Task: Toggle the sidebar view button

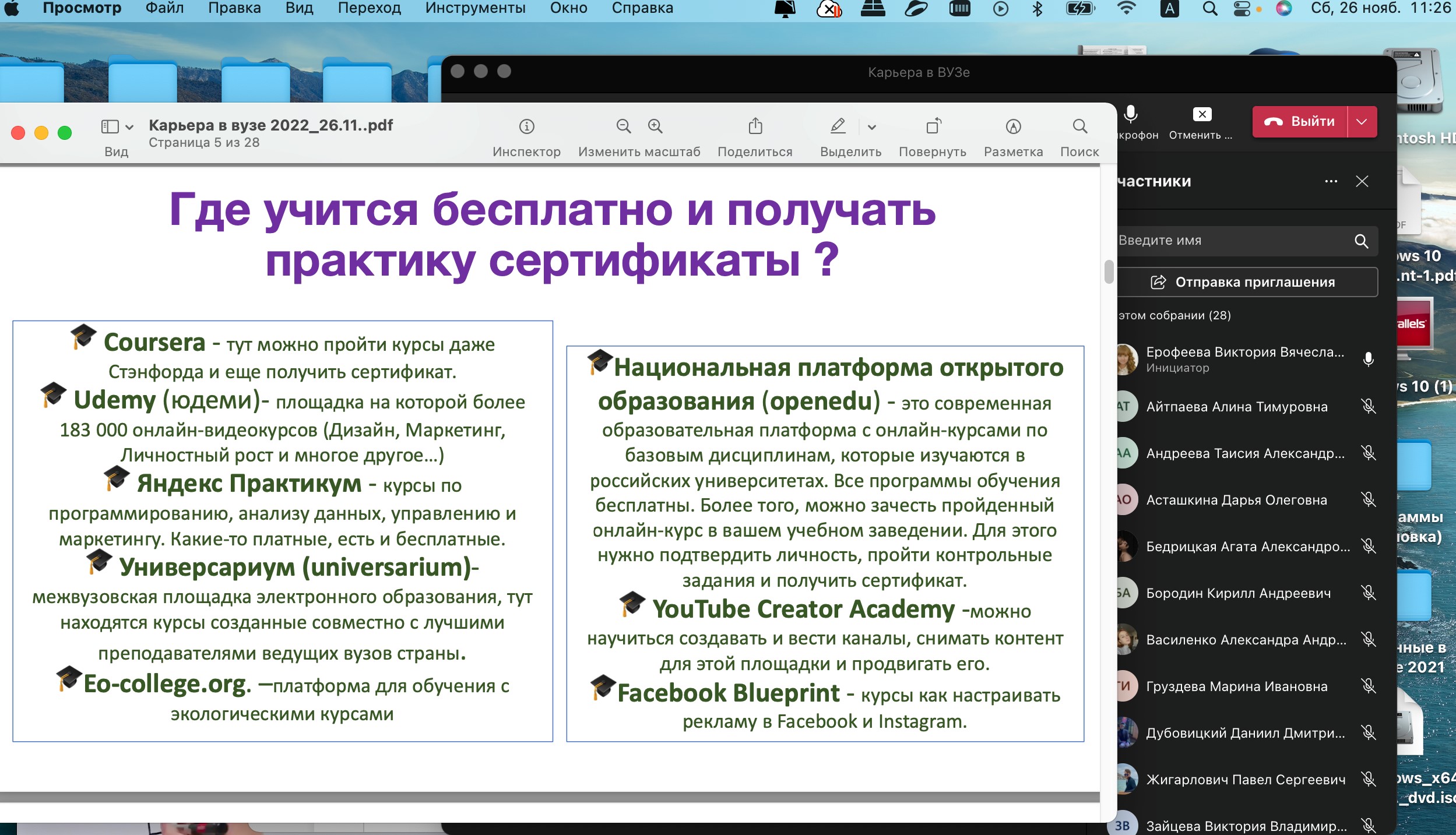Action: 110,126
